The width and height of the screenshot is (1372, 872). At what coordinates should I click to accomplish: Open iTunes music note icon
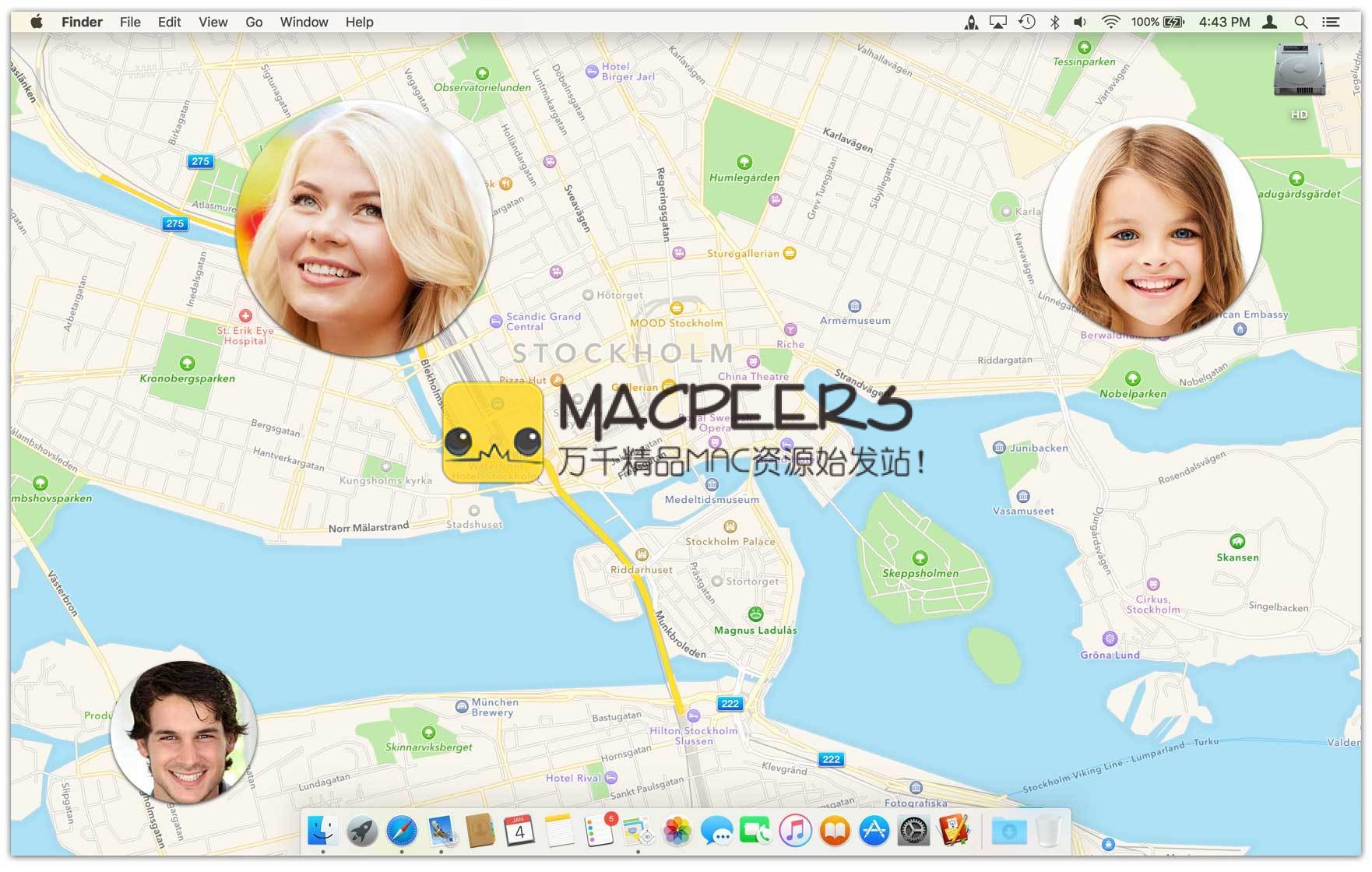point(795,831)
